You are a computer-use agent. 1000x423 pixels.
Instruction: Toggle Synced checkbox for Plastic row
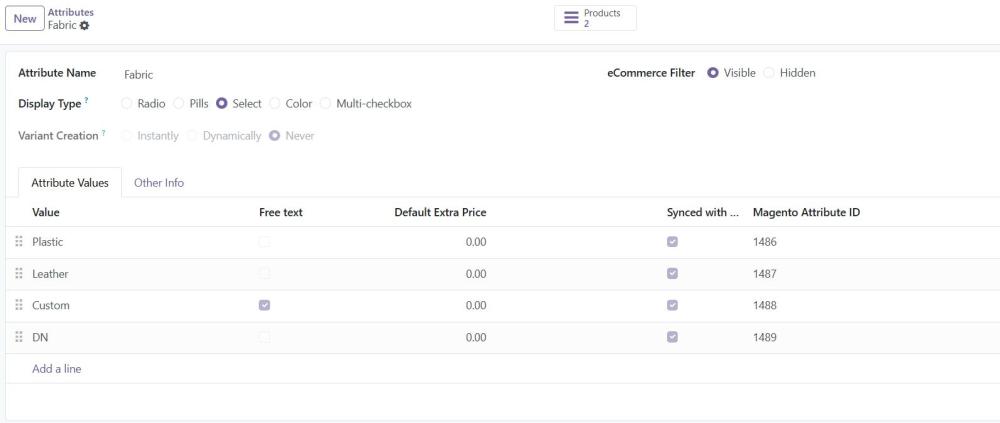(x=672, y=242)
